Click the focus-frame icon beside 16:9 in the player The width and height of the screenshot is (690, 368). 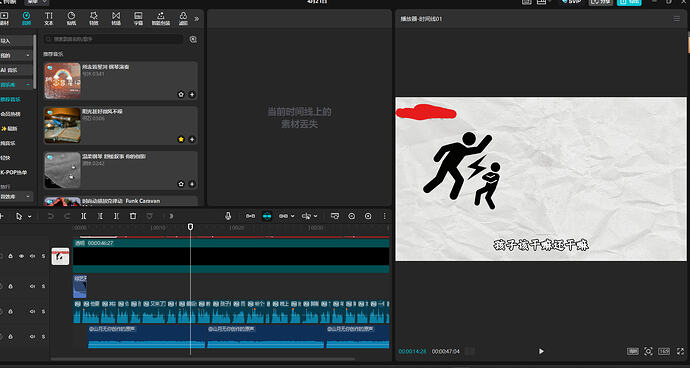tap(648, 351)
